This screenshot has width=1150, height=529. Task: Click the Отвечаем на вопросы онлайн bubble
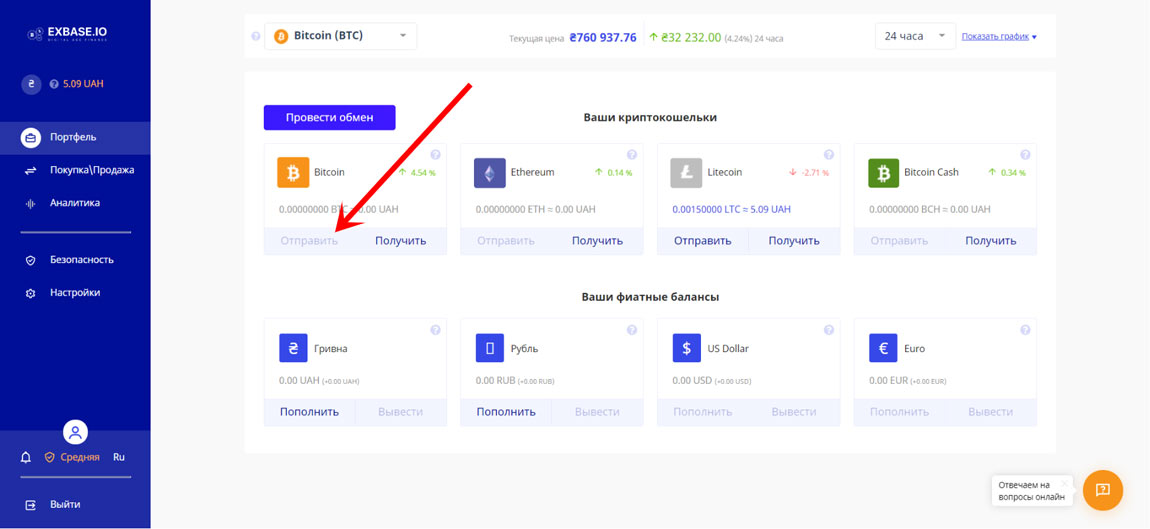(x=1033, y=491)
